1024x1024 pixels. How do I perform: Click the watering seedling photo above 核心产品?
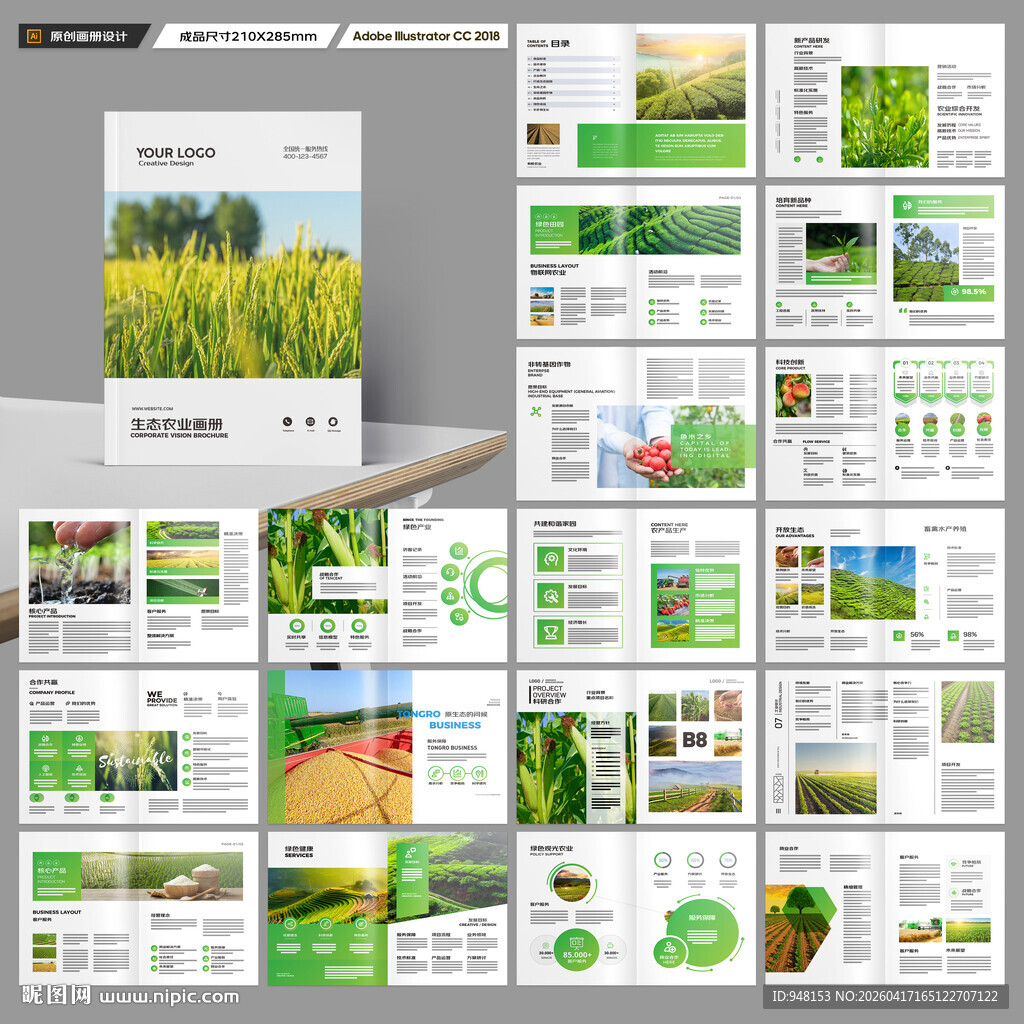[79, 562]
